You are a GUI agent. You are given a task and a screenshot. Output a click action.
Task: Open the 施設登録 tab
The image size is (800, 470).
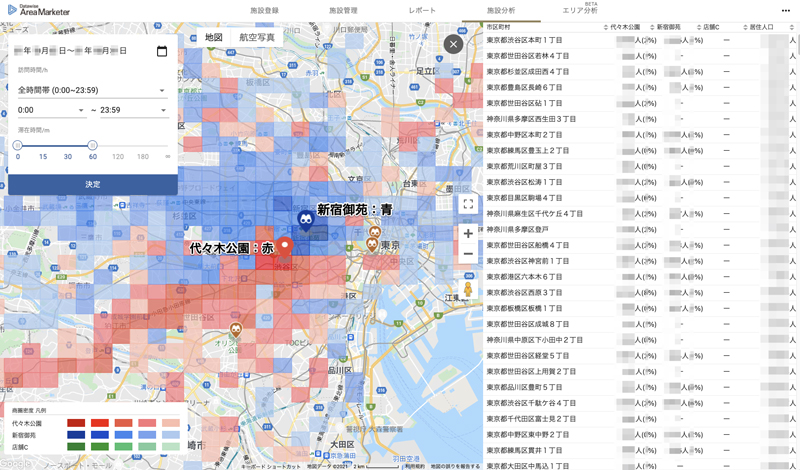tap(264, 11)
